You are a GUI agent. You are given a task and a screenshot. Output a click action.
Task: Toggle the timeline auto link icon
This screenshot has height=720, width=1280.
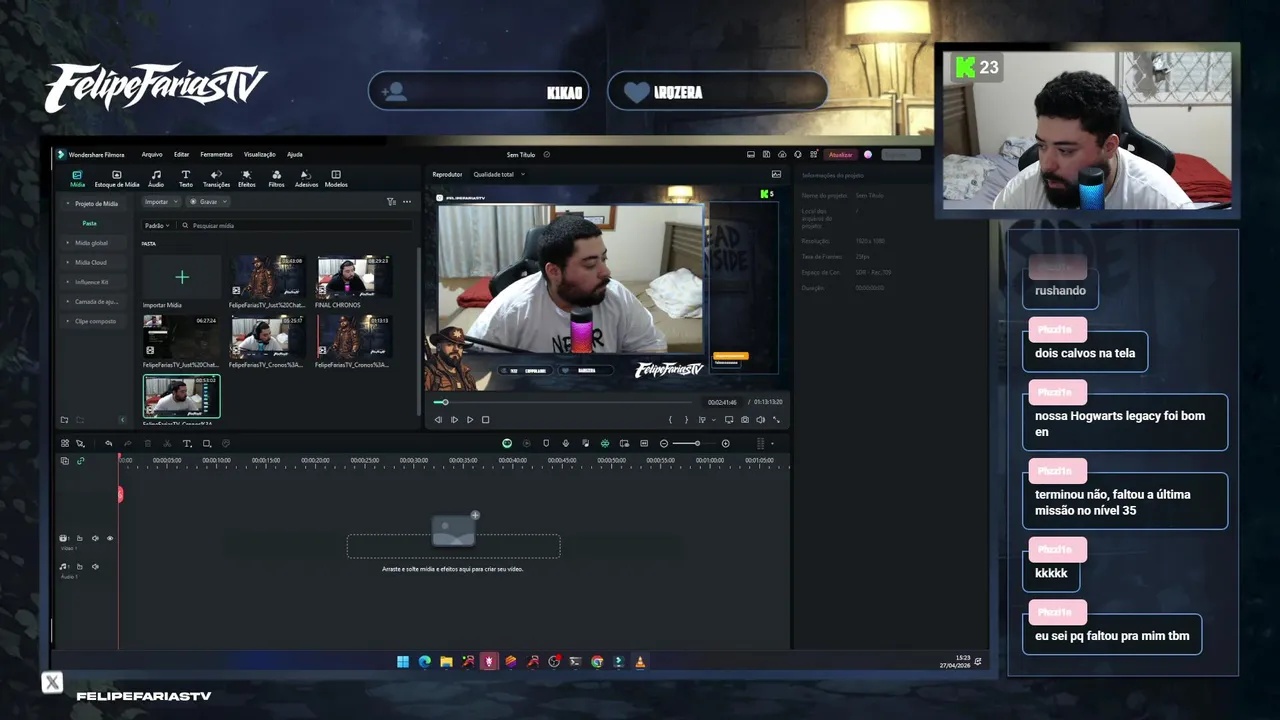(x=81, y=461)
